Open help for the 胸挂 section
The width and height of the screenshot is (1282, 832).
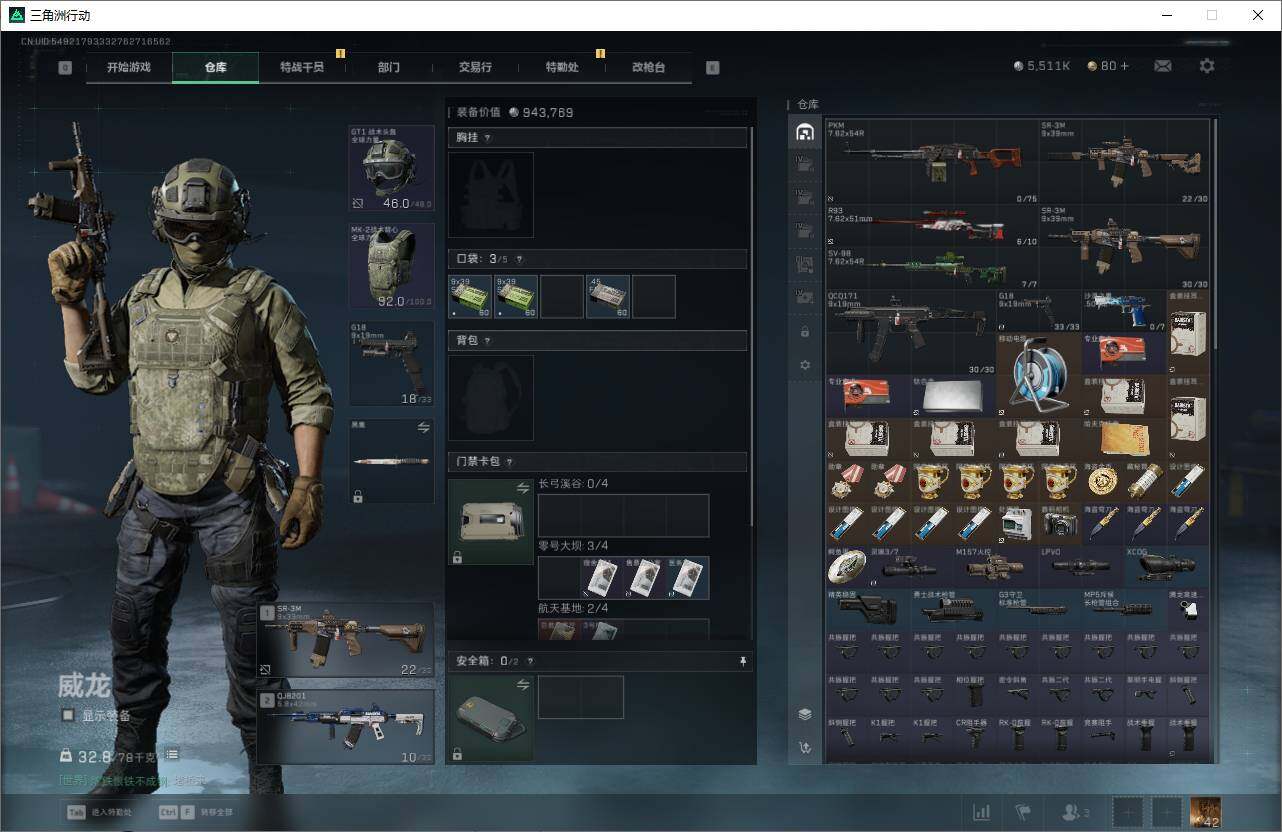[488, 138]
